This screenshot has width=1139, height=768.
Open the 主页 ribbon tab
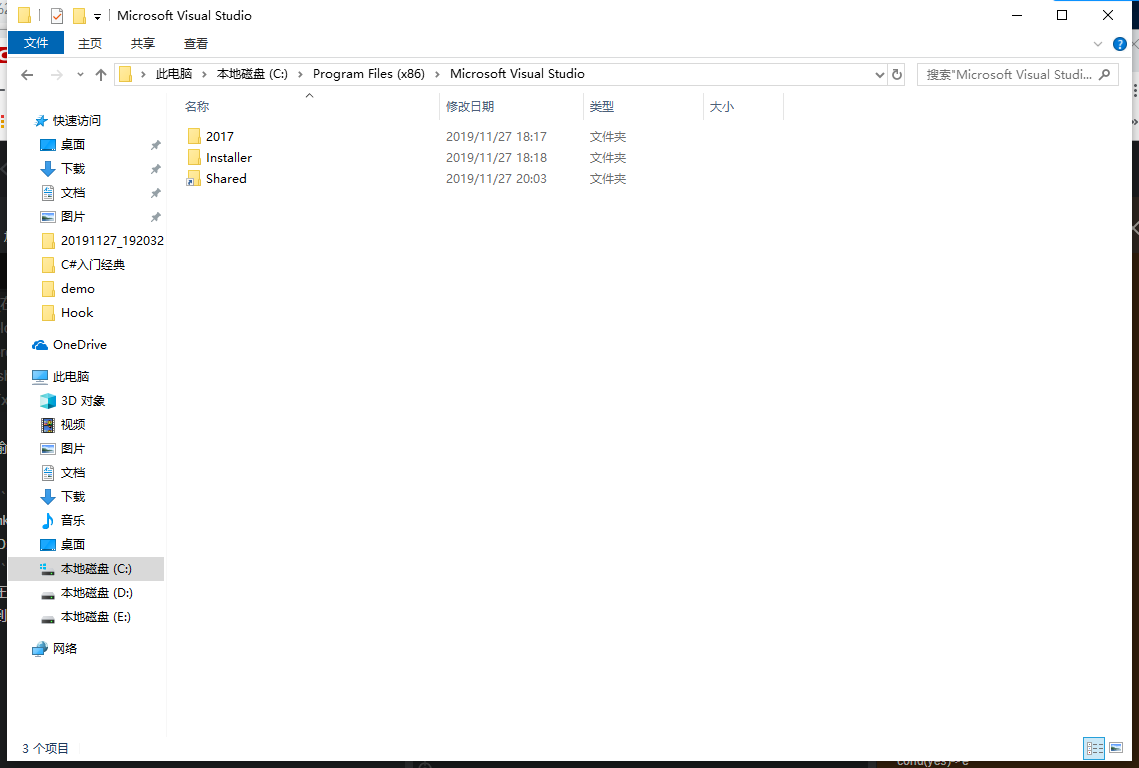(x=90, y=44)
